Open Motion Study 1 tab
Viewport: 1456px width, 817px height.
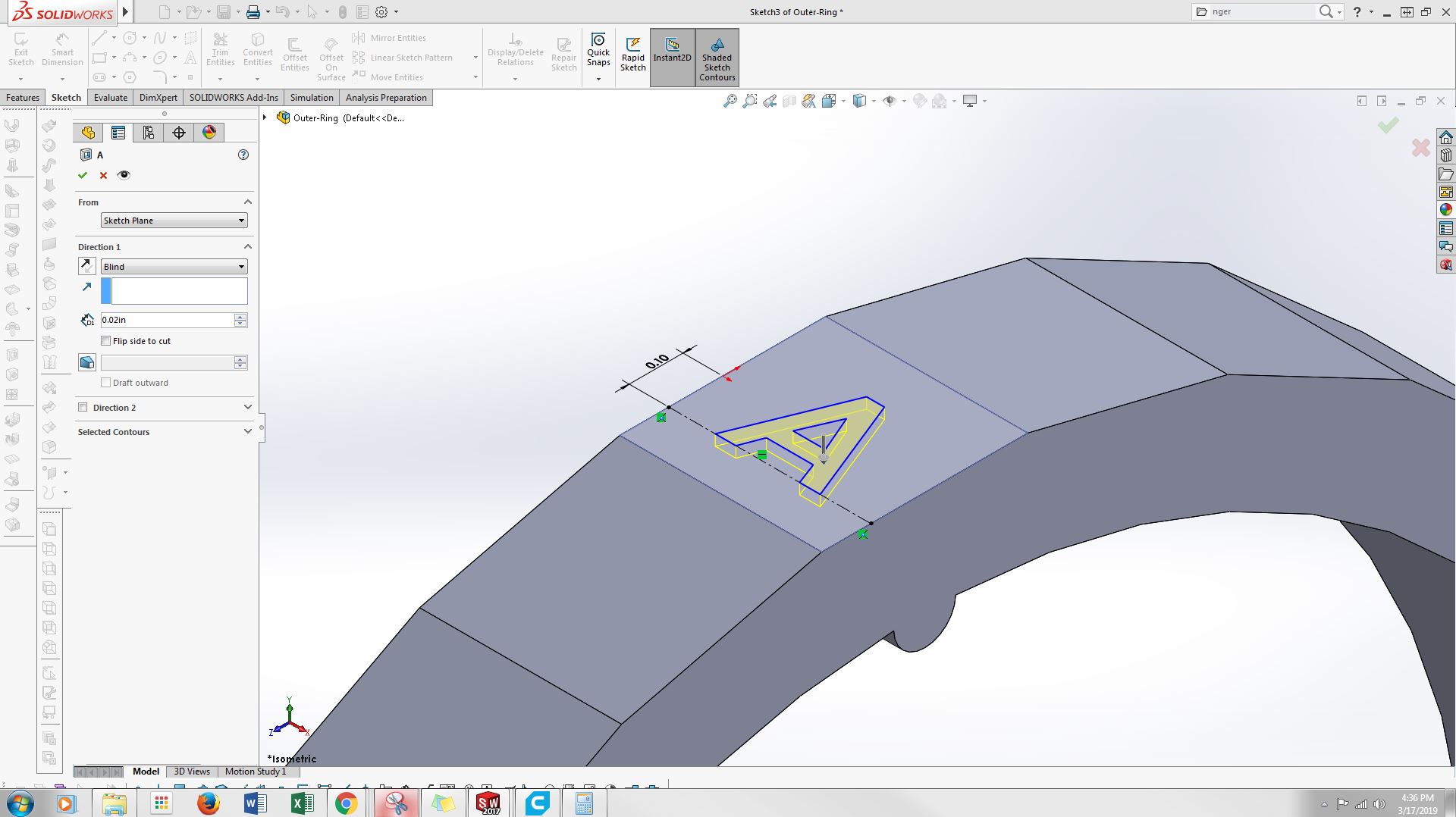click(x=256, y=772)
